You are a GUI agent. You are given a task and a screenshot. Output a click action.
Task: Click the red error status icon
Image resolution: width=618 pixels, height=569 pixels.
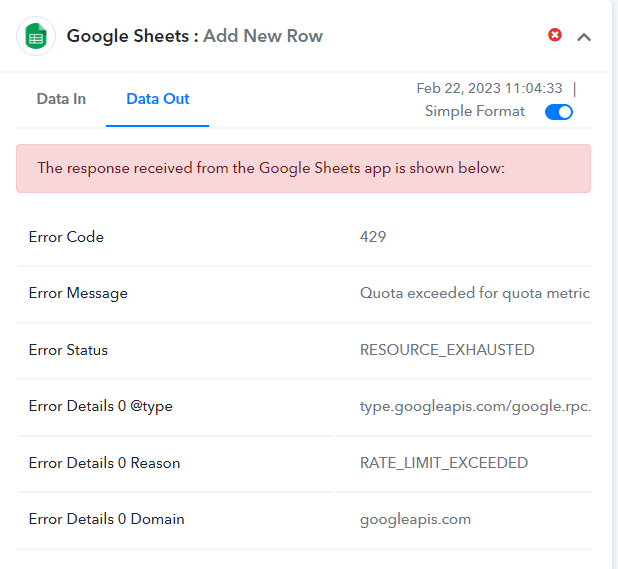coord(555,35)
